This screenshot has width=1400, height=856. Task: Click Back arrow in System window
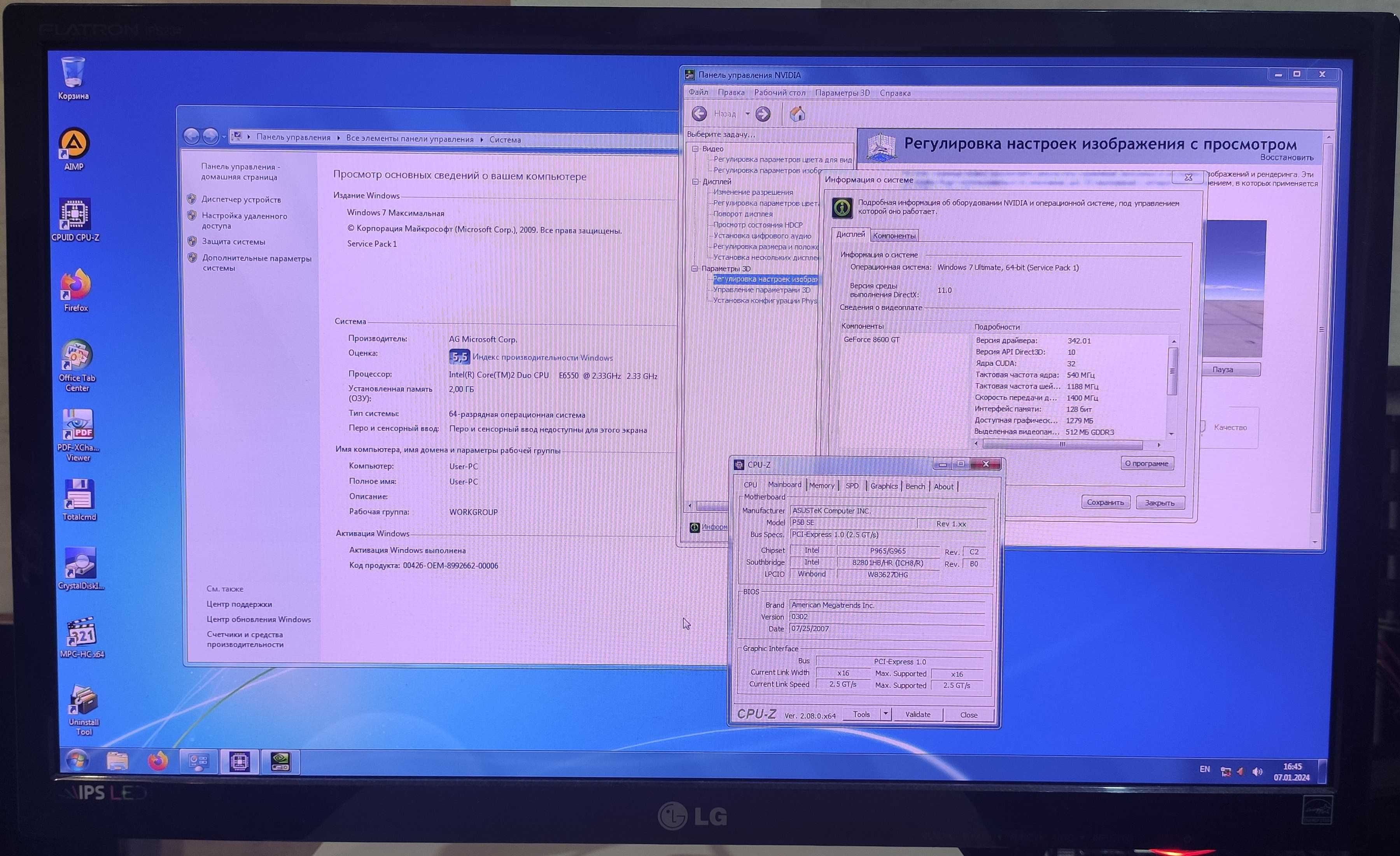(x=191, y=136)
